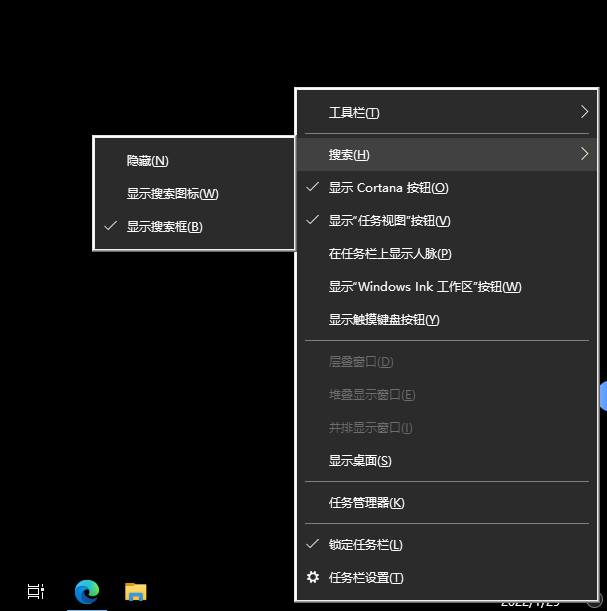Toggle 显示 Cortana 按钮(O) option
This screenshot has height=611, width=607.
click(x=446, y=187)
